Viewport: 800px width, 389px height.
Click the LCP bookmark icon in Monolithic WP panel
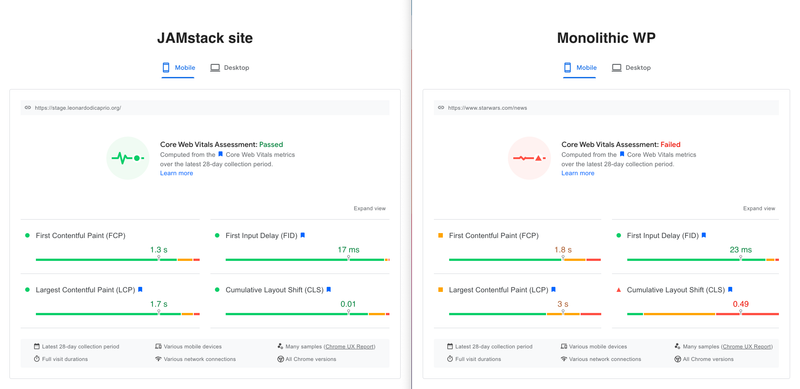pos(554,289)
